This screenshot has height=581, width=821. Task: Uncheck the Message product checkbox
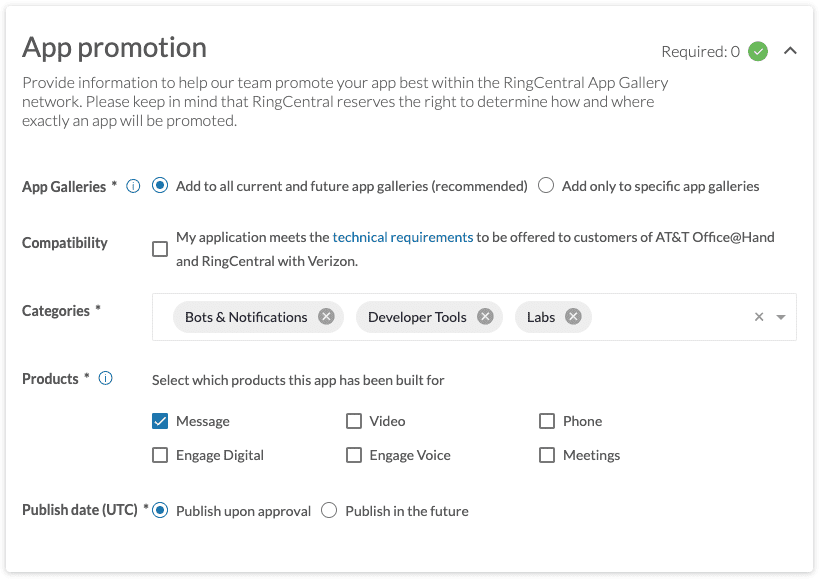(x=160, y=421)
